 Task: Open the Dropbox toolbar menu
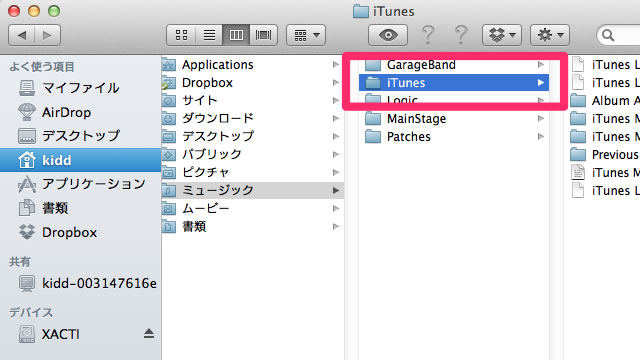tap(502, 35)
